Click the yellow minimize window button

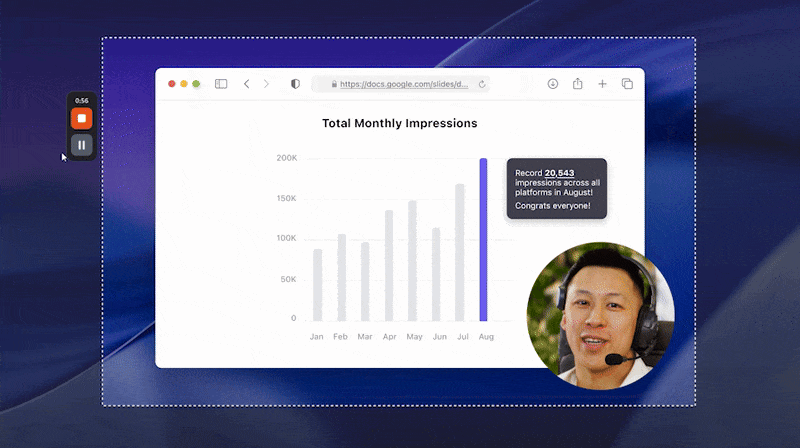point(184,84)
